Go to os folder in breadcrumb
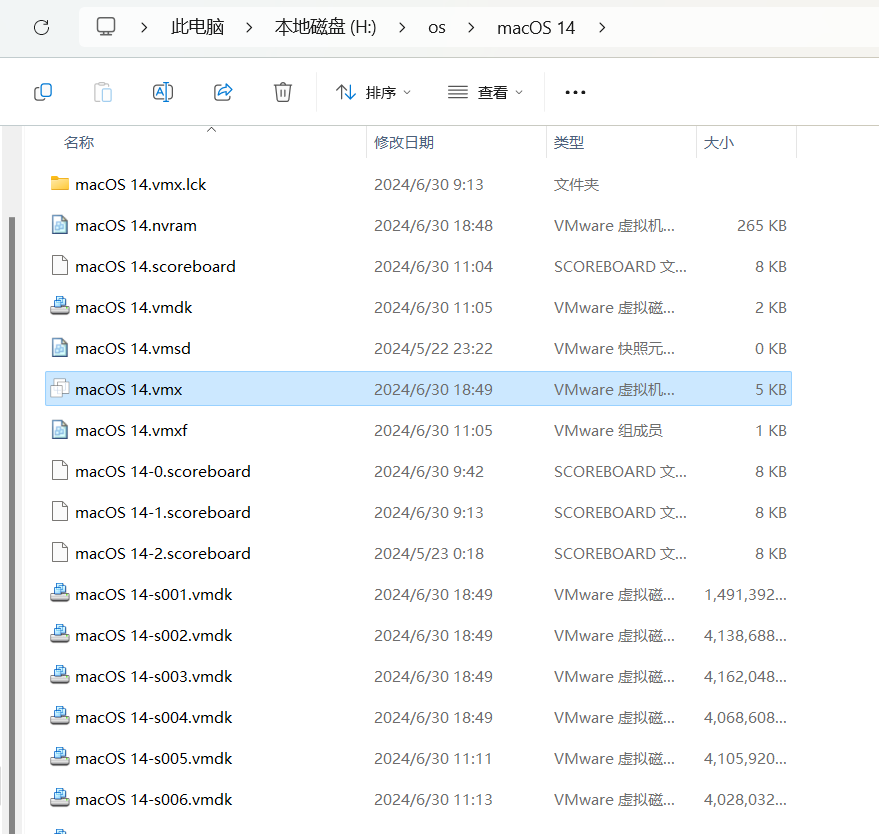The width and height of the screenshot is (879, 834). [x=437, y=27]
